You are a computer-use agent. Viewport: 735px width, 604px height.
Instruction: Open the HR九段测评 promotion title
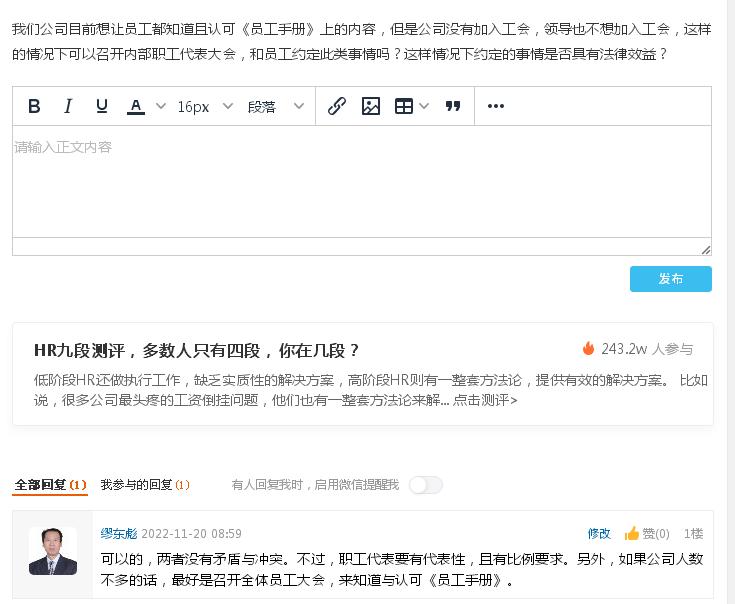[x=196, y=350]
